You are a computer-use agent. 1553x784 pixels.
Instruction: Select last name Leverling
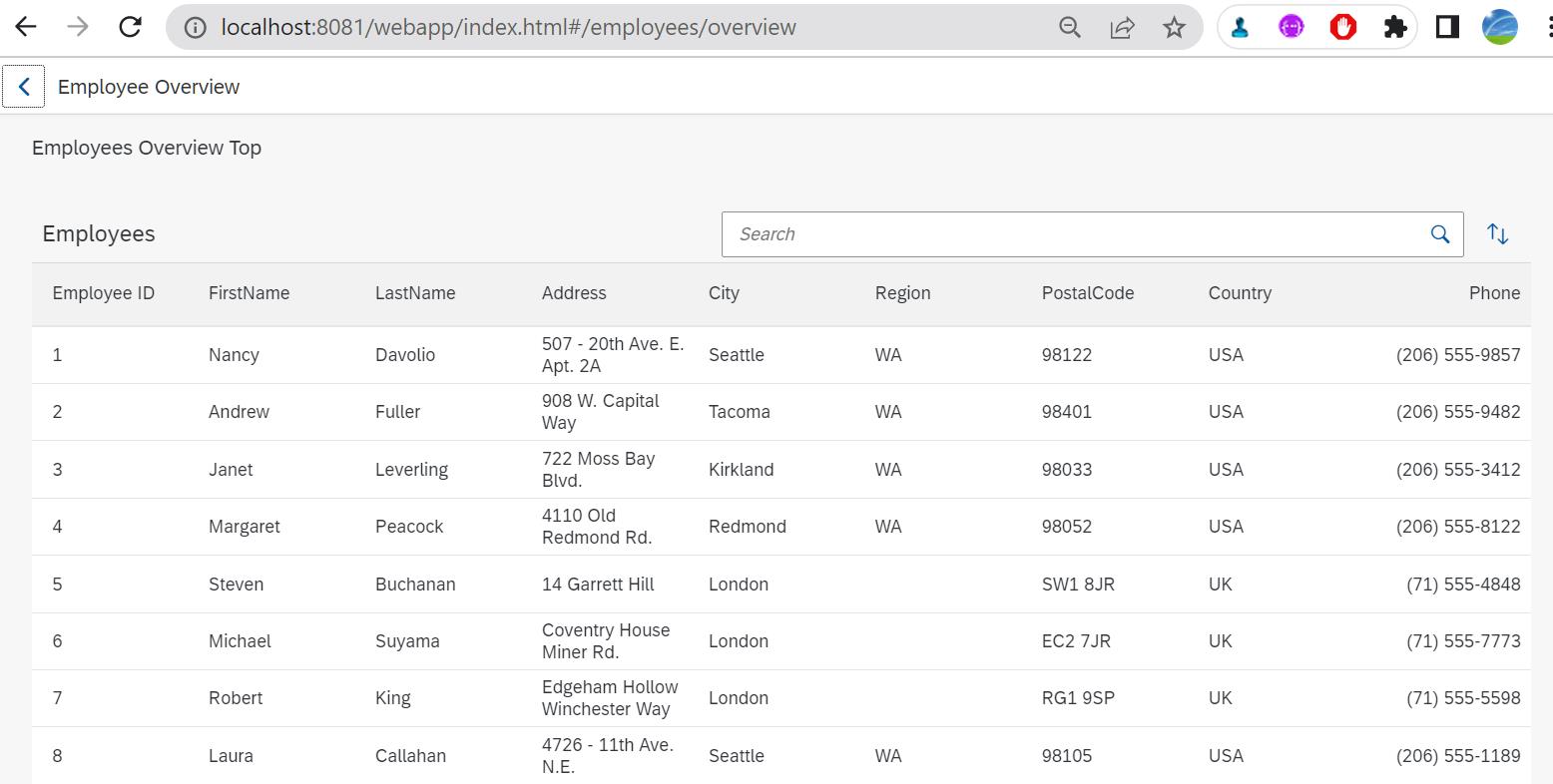(x=411, y=470)
